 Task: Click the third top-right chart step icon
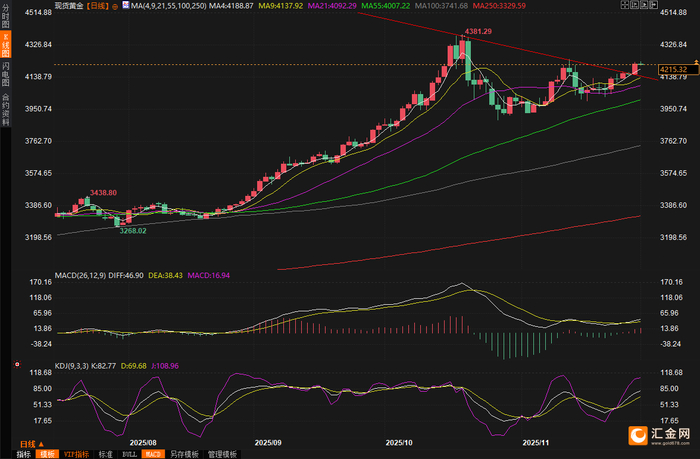coord(644,5)
